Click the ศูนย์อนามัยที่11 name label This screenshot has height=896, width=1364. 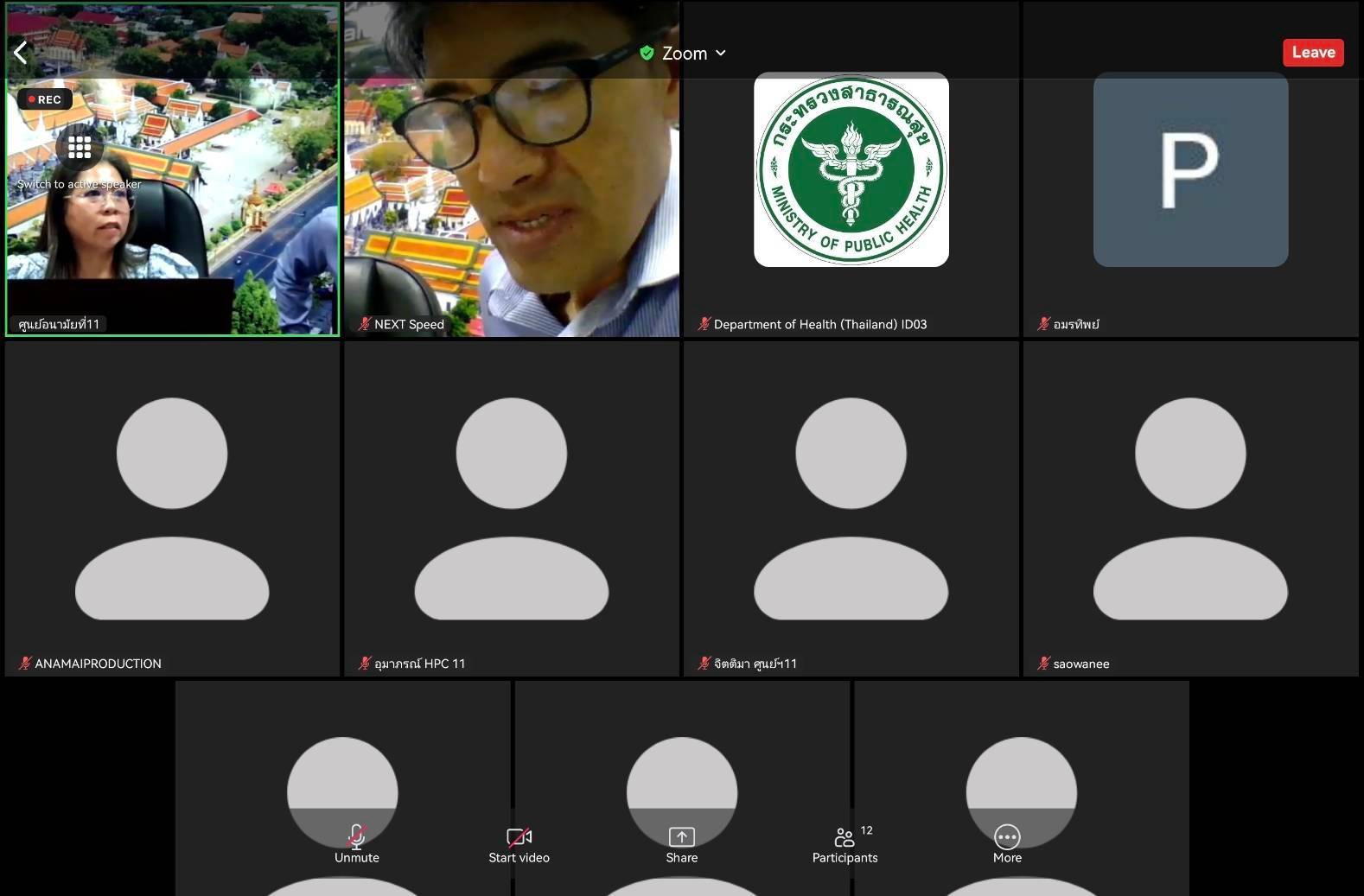59,324
